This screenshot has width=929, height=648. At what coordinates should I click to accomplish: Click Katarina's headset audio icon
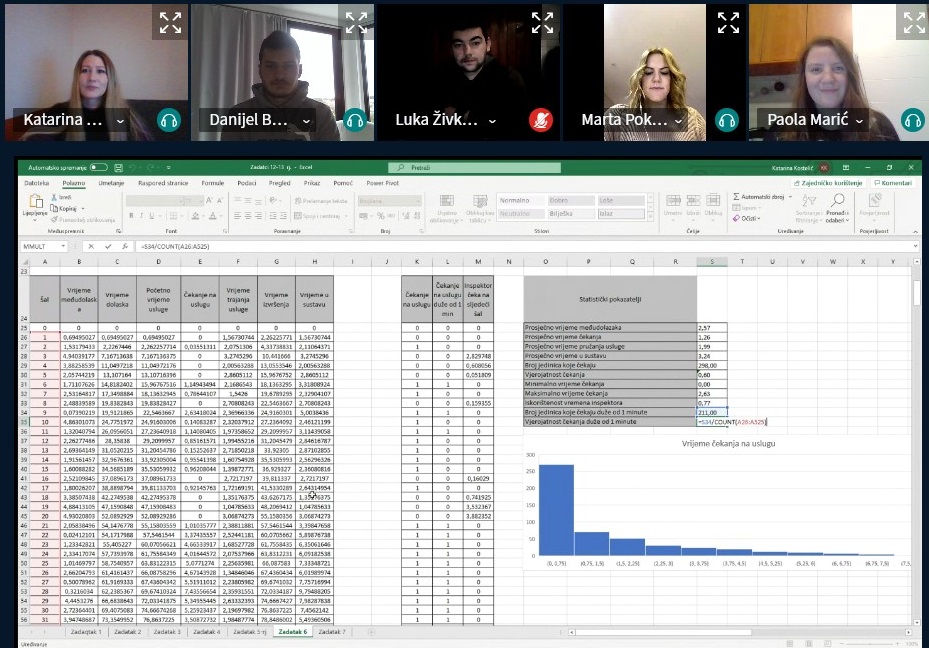tap(169, 120)
